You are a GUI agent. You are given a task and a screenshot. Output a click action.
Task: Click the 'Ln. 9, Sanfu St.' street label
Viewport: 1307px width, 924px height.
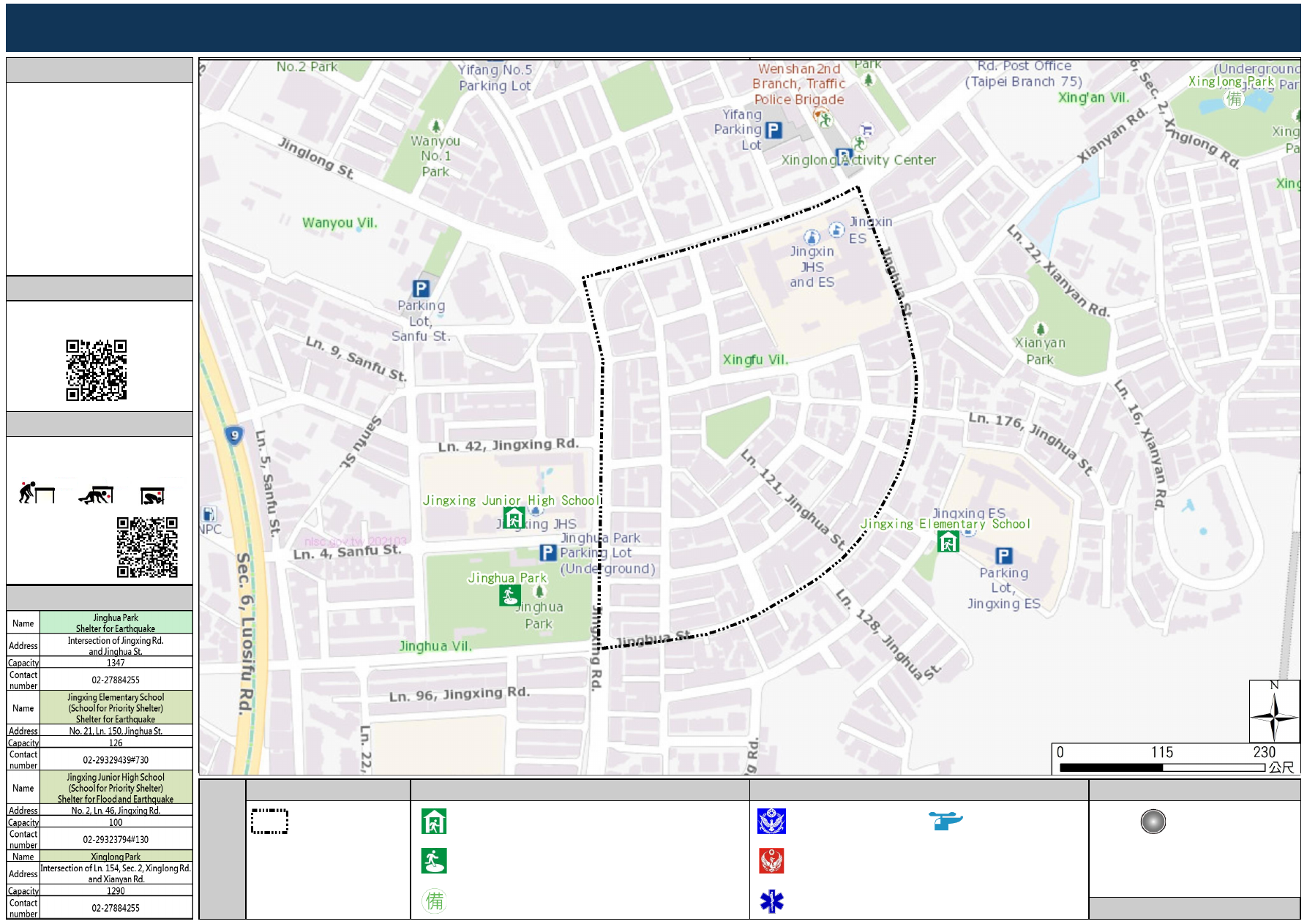[x=356, y=358]
